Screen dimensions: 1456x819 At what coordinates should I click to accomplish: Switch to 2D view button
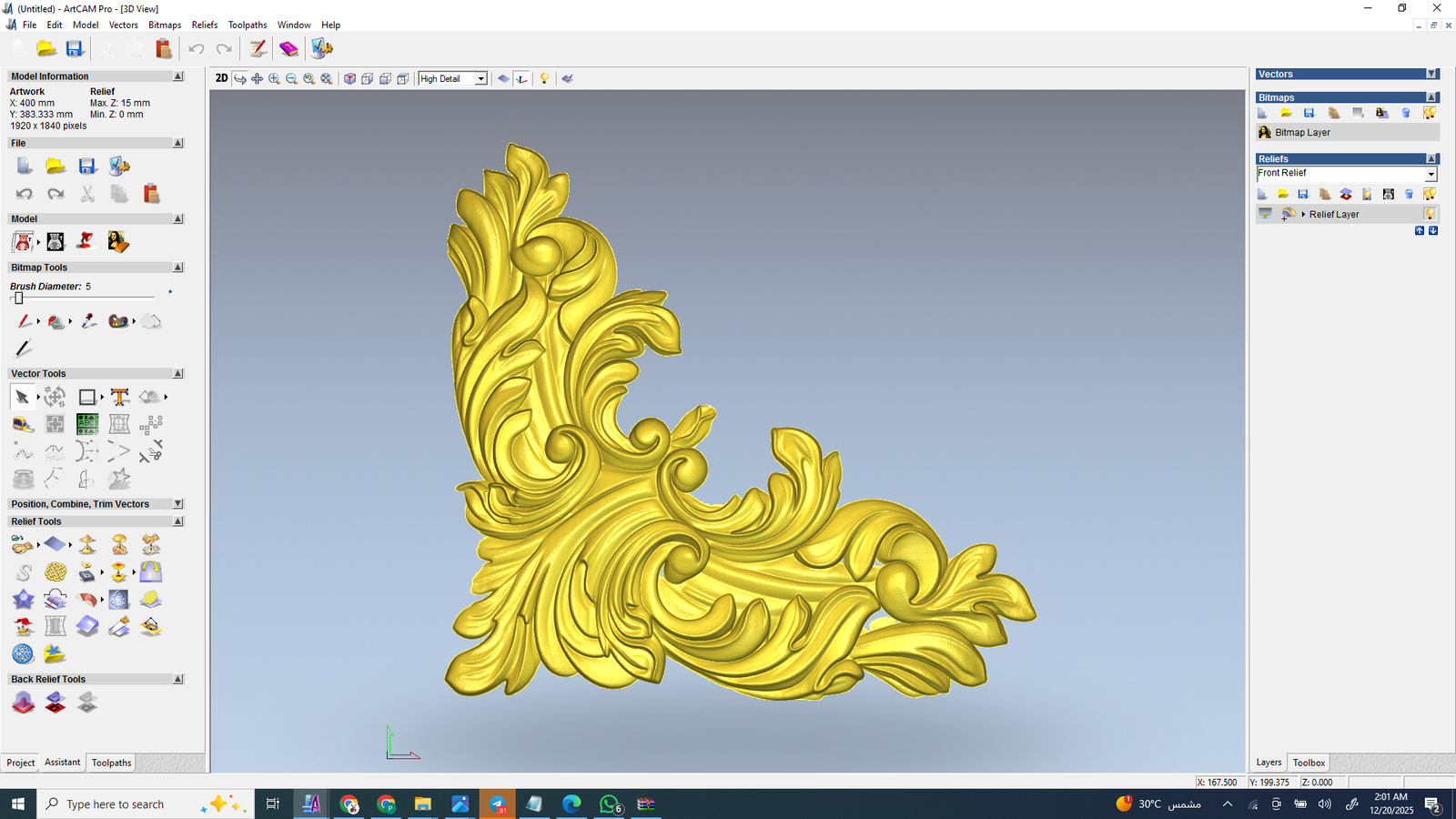(x=221, y=79)
